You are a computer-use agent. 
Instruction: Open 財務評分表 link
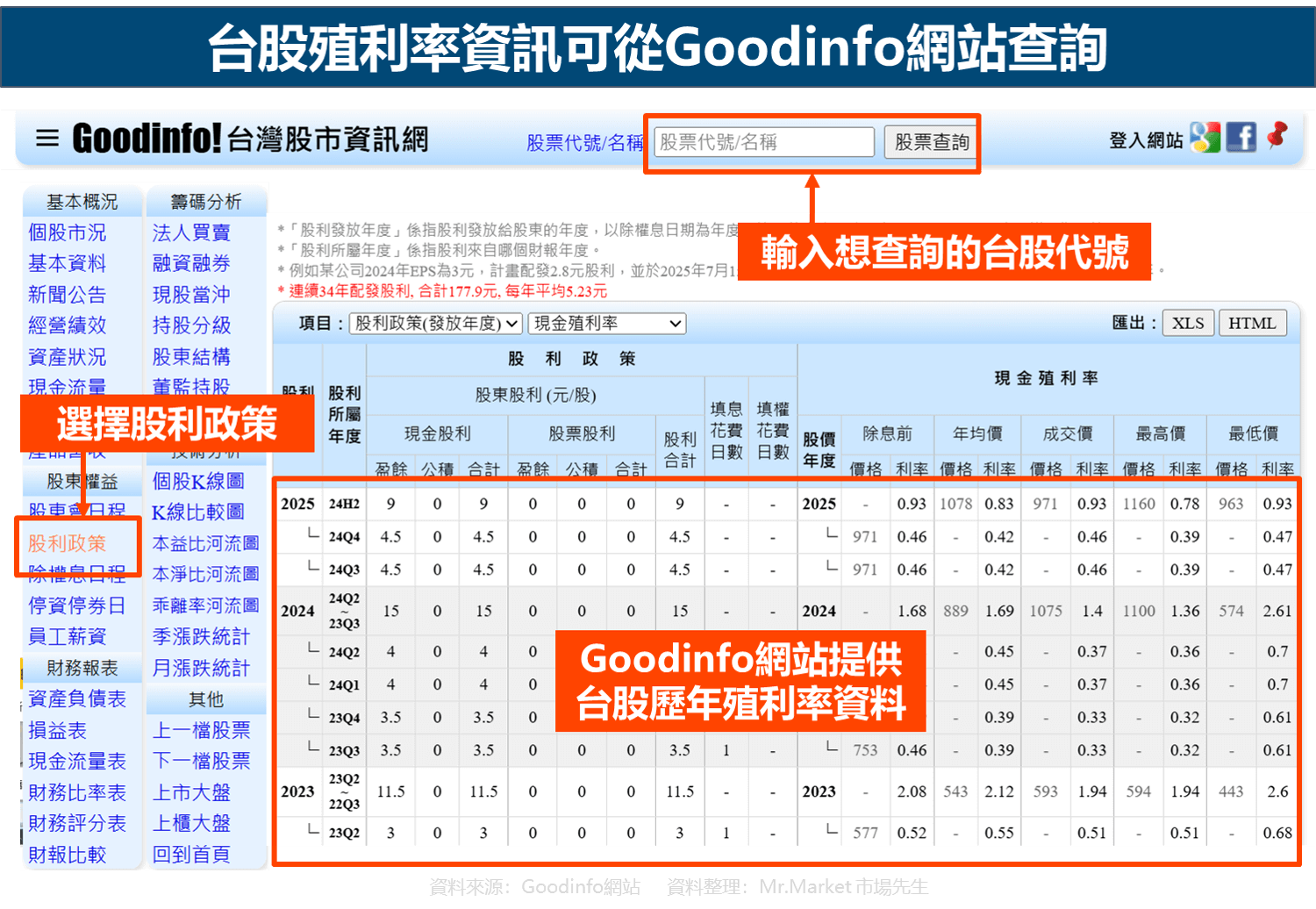point(76,823)
